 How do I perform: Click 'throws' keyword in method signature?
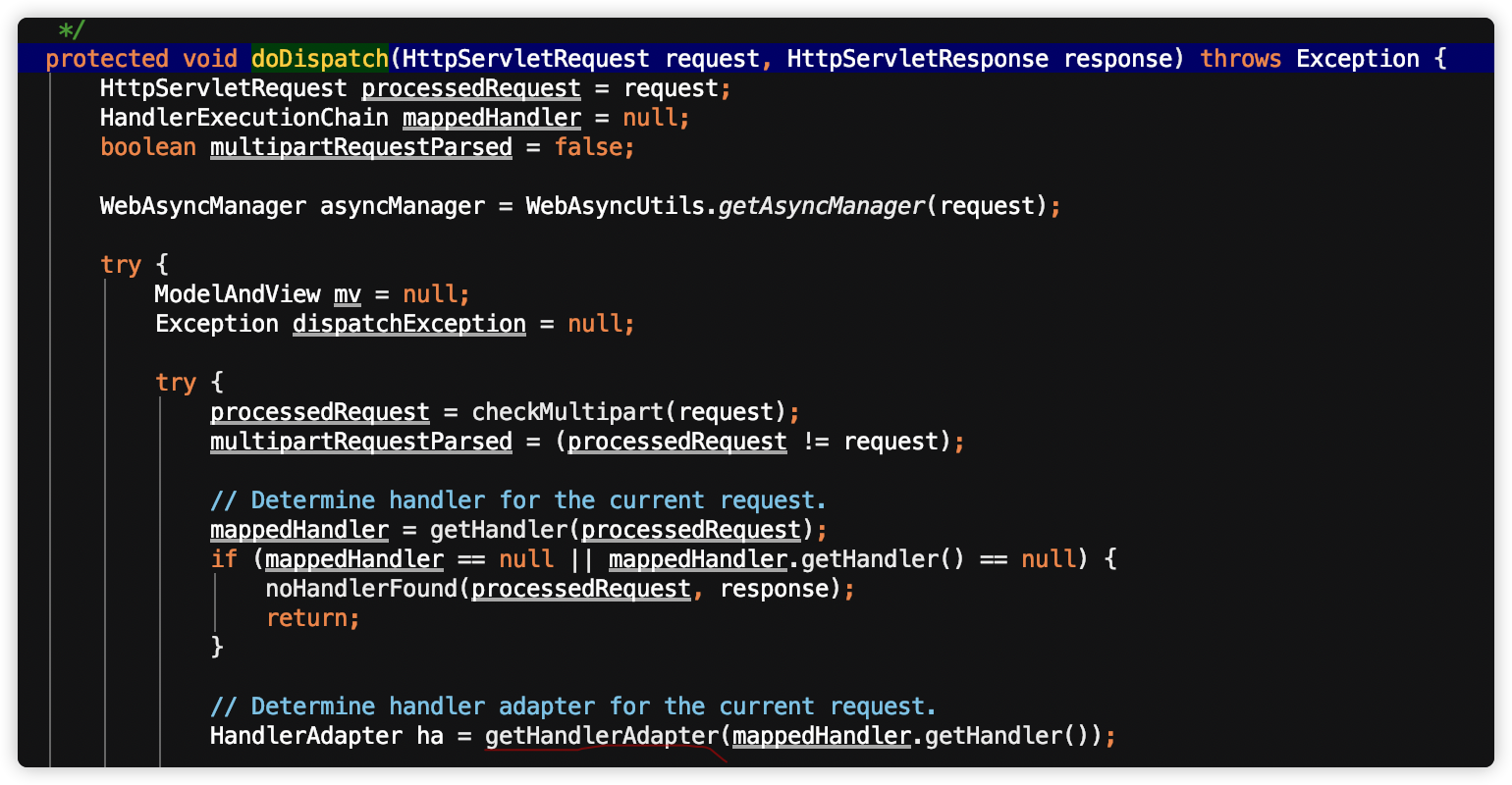[x=1241, y=59]
